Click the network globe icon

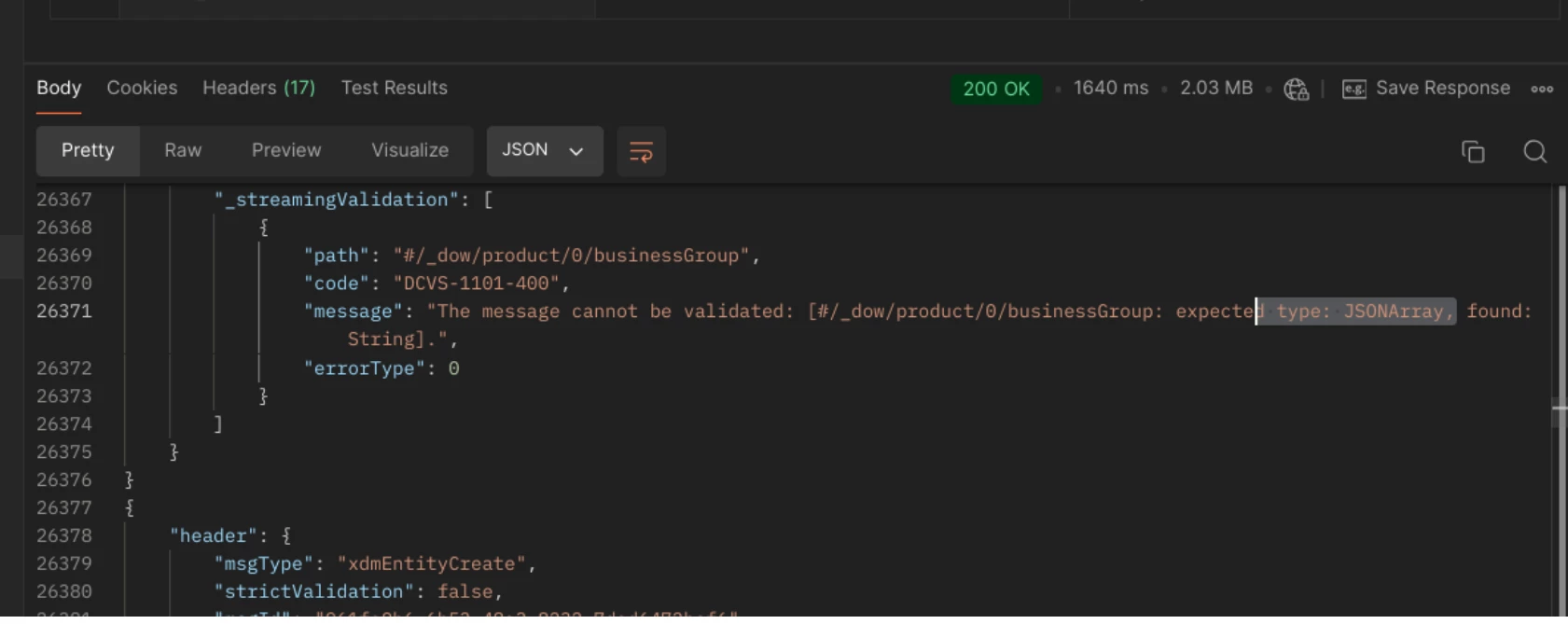coord(1296,89)
